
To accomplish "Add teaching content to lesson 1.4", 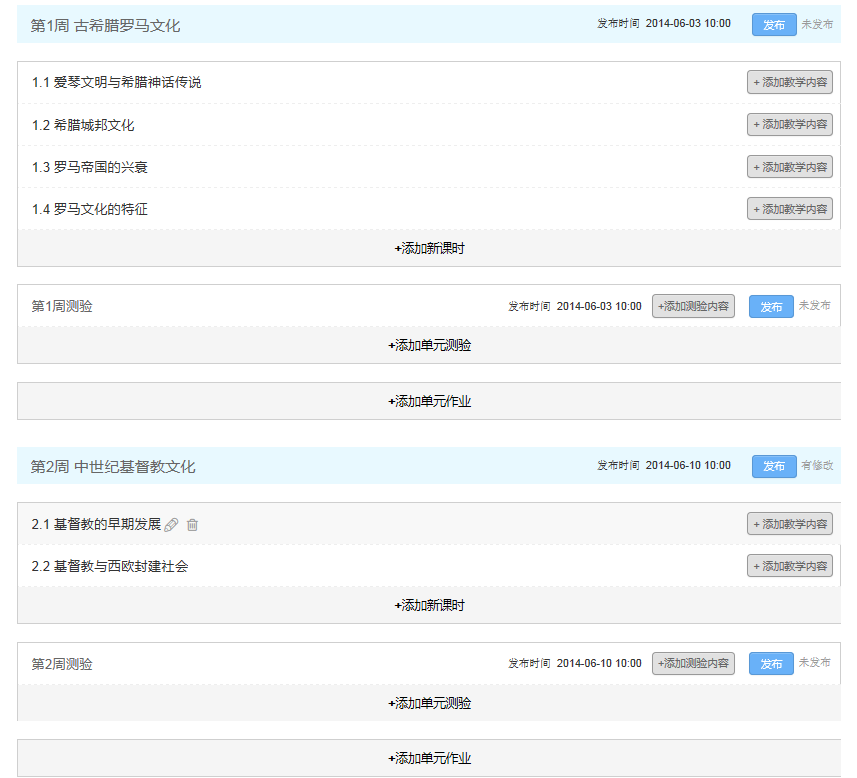I will point(790,209).
